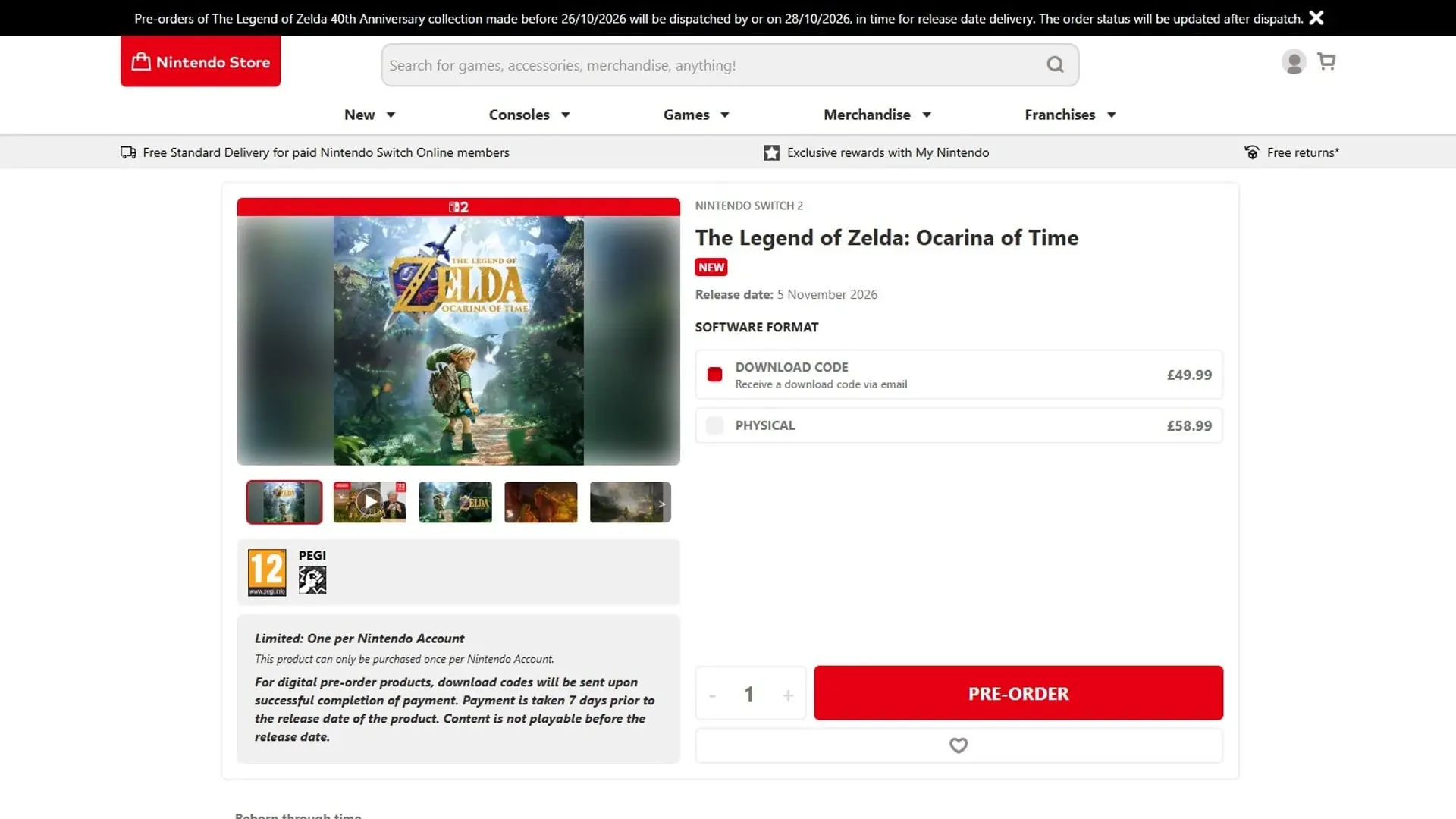Click the main Ocarina of Time image
Screen dimensions: 1456x819
tap(459, 340)
